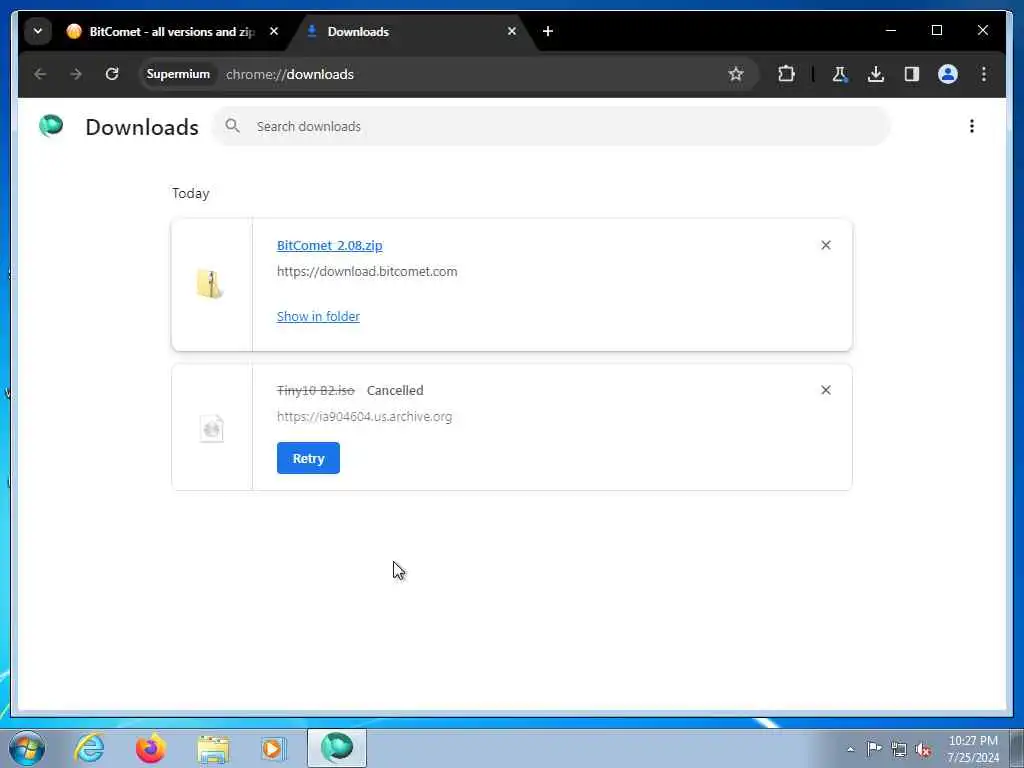Click the search magnifier icon
This screenshot has width=1024, height=768.
[232, 126]
